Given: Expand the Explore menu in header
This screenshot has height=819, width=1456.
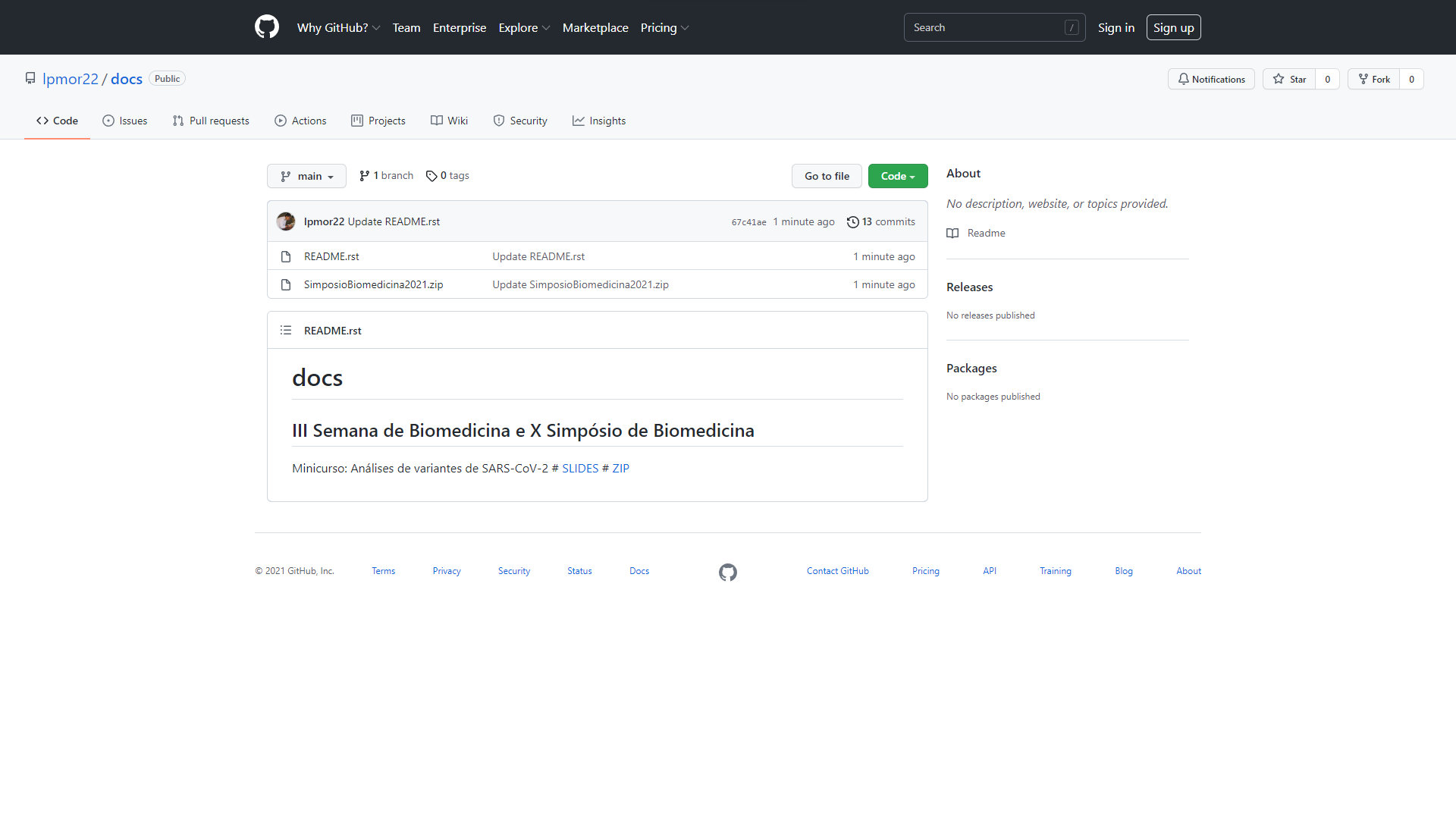Looking at the screenshot, I should pos(524,28).
